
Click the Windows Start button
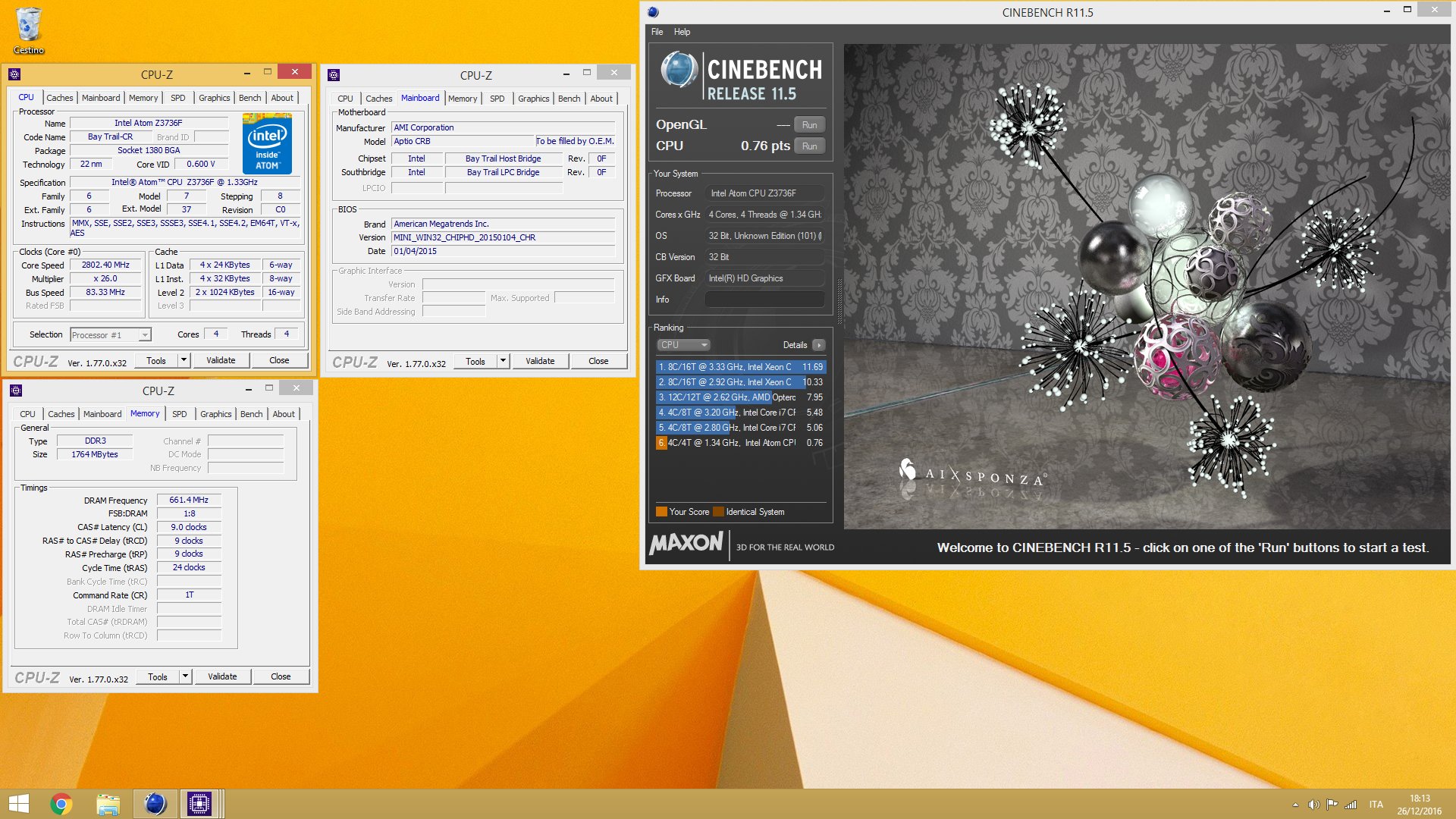tap(18, 804)
